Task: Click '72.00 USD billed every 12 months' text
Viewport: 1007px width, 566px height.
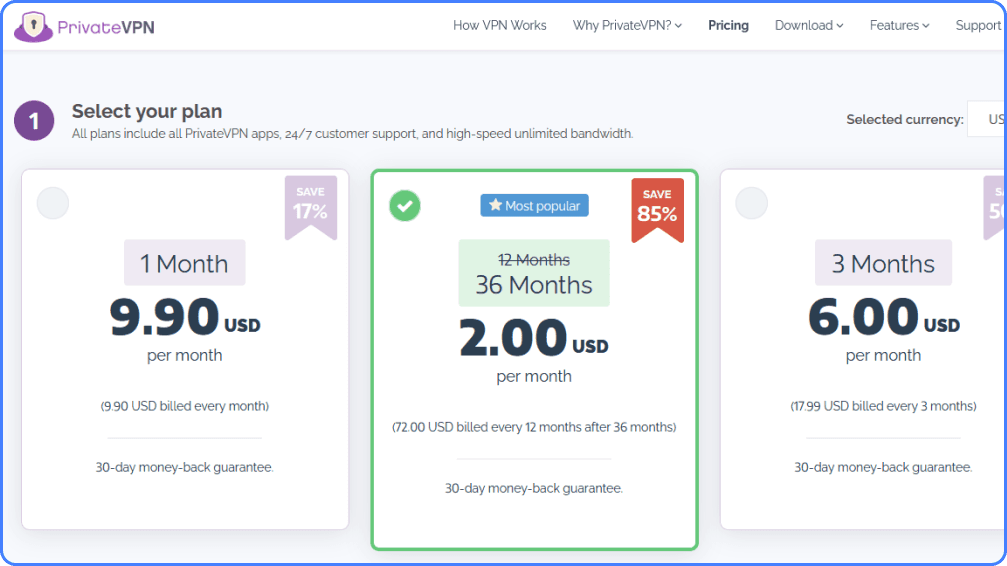Action: click(534, 427)
